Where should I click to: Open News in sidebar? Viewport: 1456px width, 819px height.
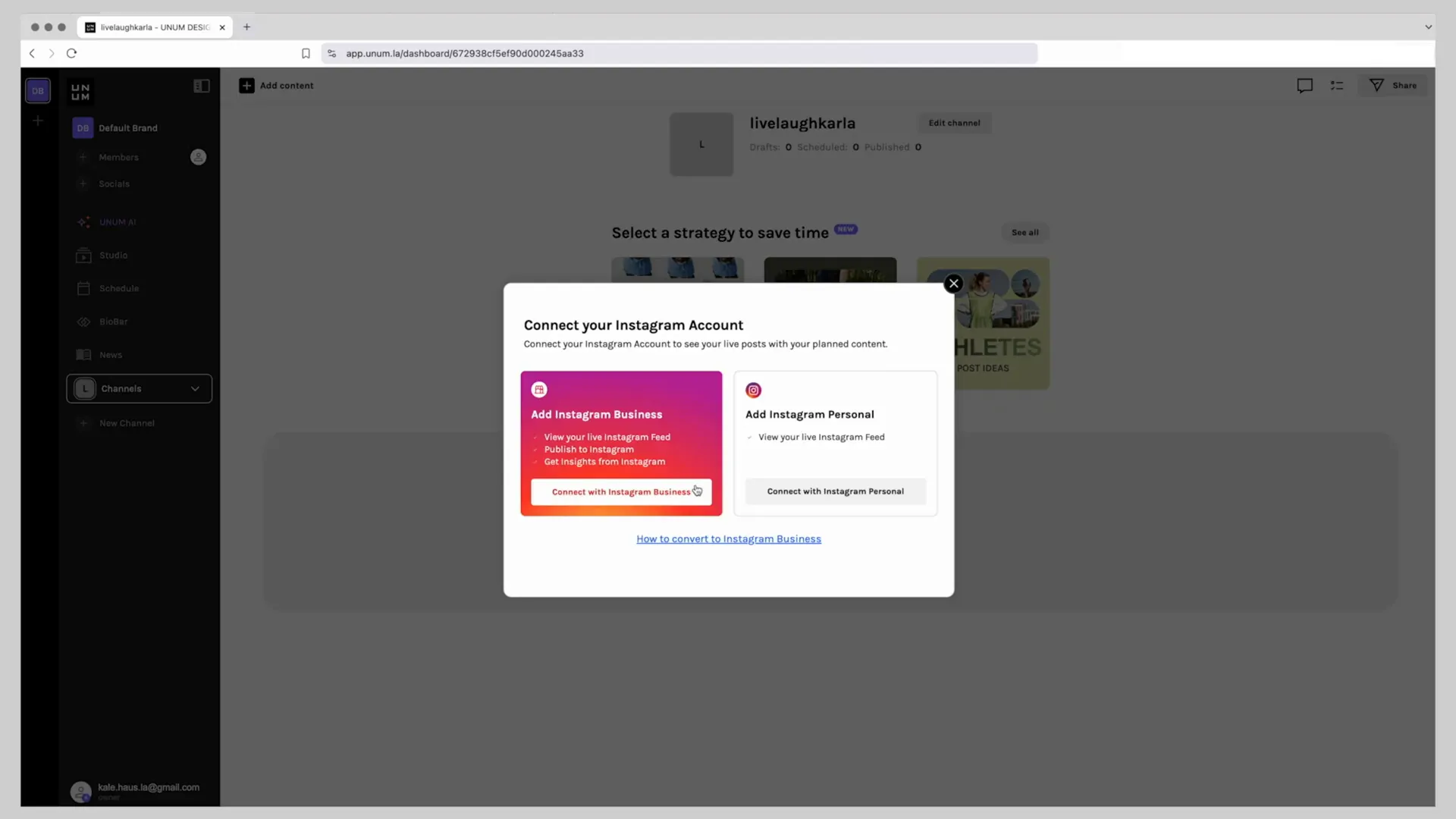111,356
